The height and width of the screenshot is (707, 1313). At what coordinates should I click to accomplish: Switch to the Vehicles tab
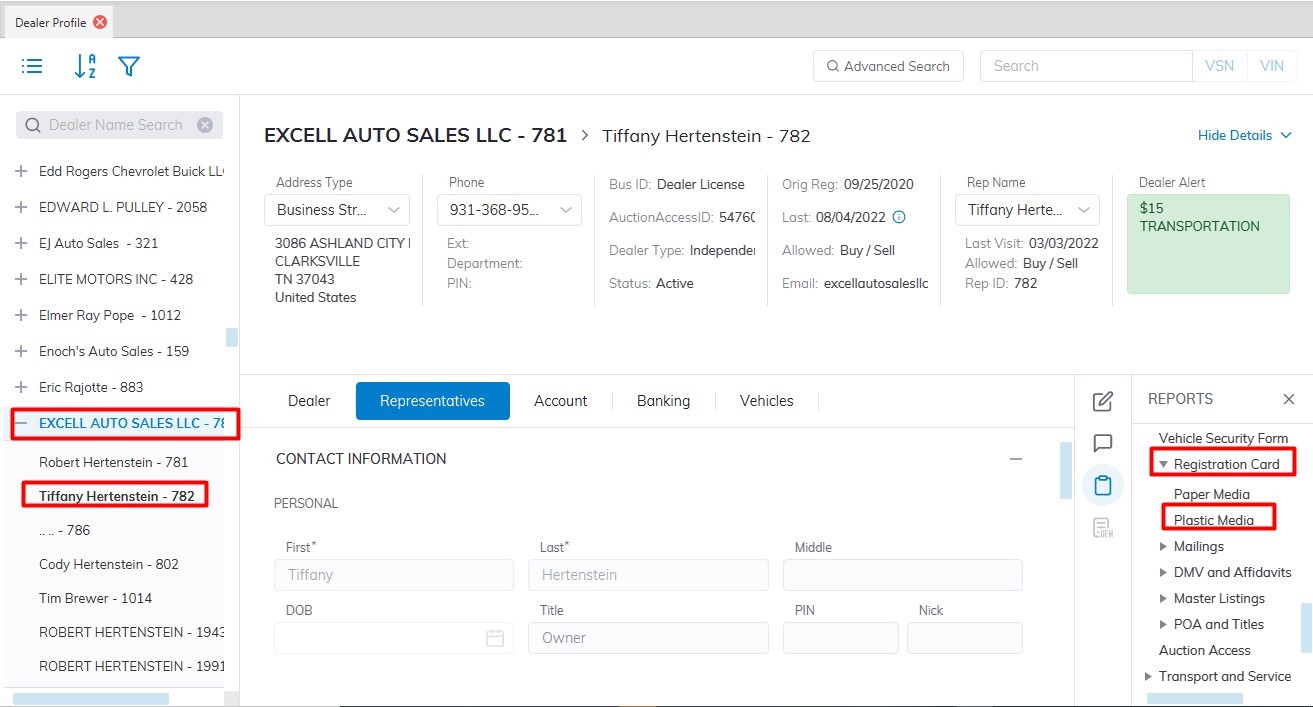[x=766, y=401]
